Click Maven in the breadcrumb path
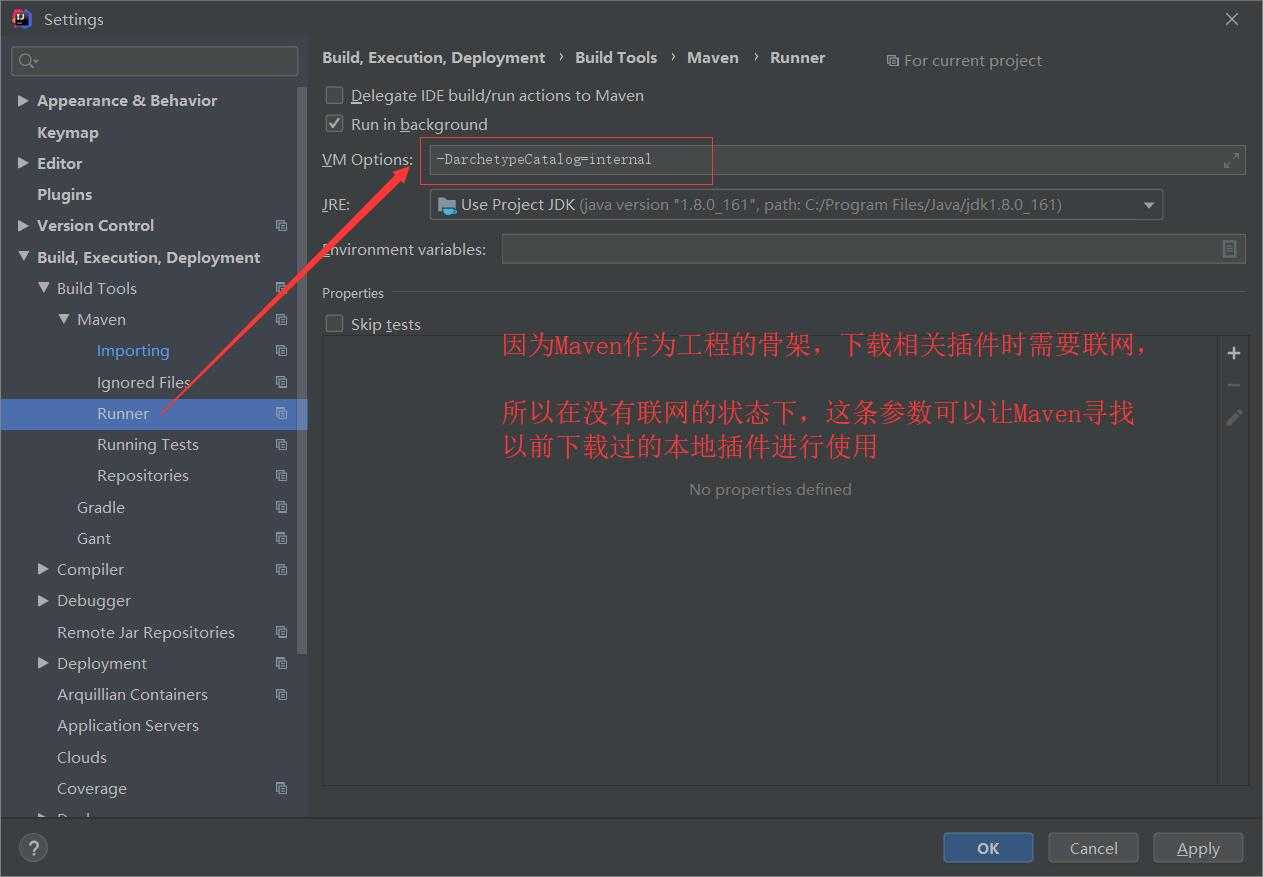The image size is (1263, 877). (x=713, y=58)
